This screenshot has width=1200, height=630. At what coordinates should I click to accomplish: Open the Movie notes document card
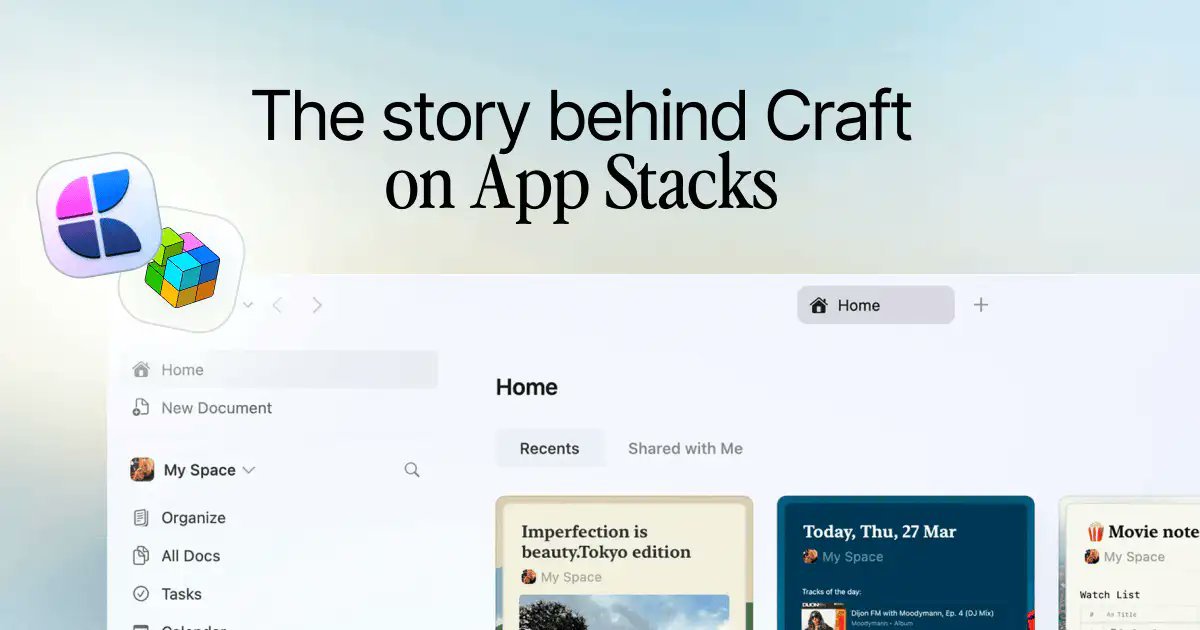coord(1129,563)
